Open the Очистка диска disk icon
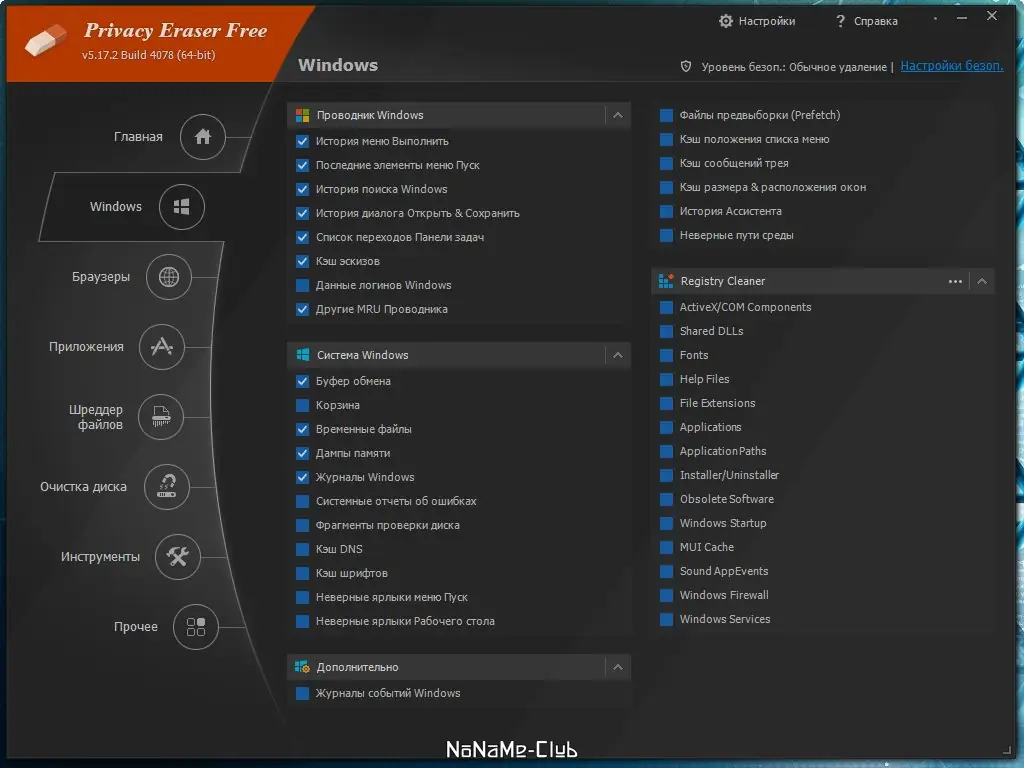The width and height of the screenshot is (1024, 768). (x=167, y=487)
